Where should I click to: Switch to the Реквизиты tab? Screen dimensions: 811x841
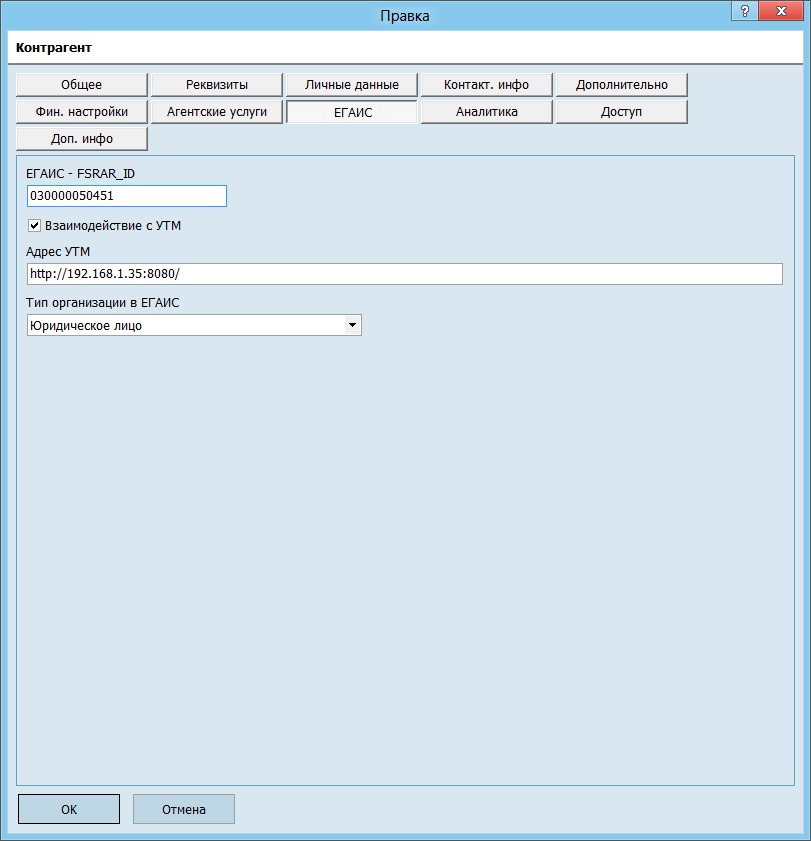click(217, 85)
